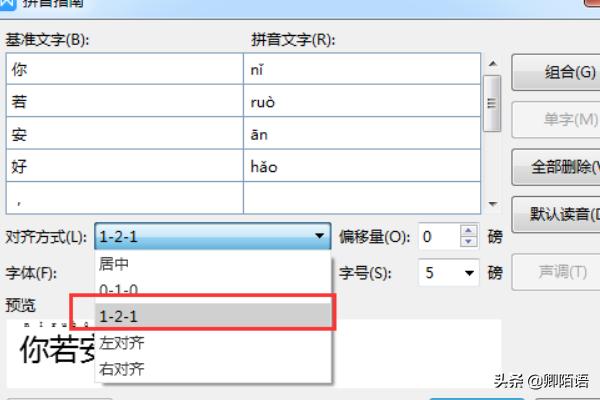Screen dimensions: 600x400
Task: Select 左对齐 alignment option
Action: [x=213, y=343]
